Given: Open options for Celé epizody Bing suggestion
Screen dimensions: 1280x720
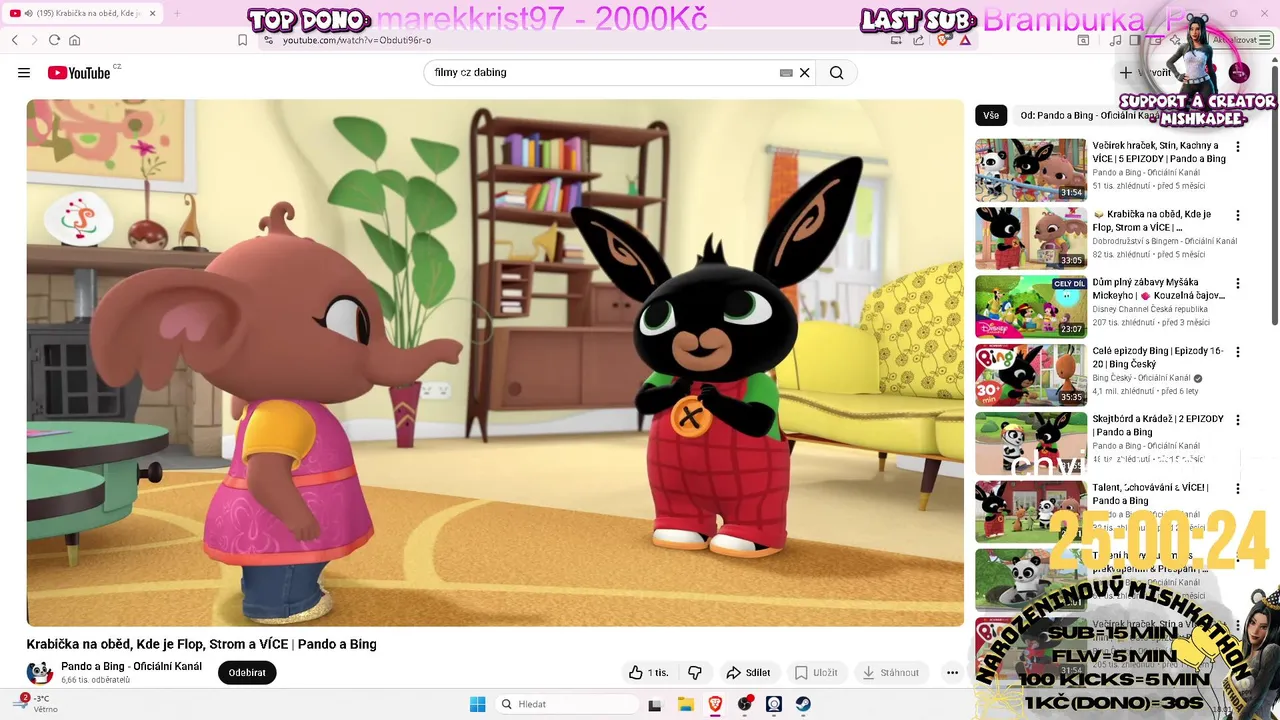Looking at the screenshot, I should (x=1238, y=352).
